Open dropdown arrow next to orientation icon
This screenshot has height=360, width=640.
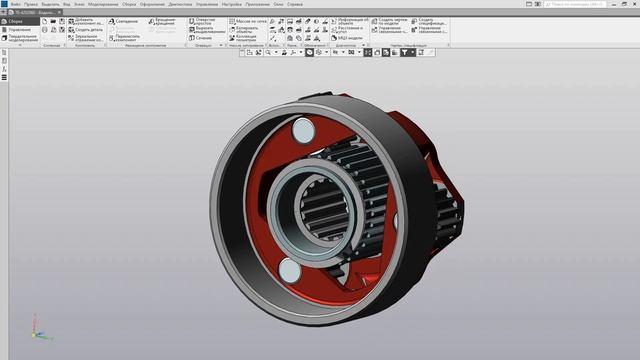pos(301,52)
